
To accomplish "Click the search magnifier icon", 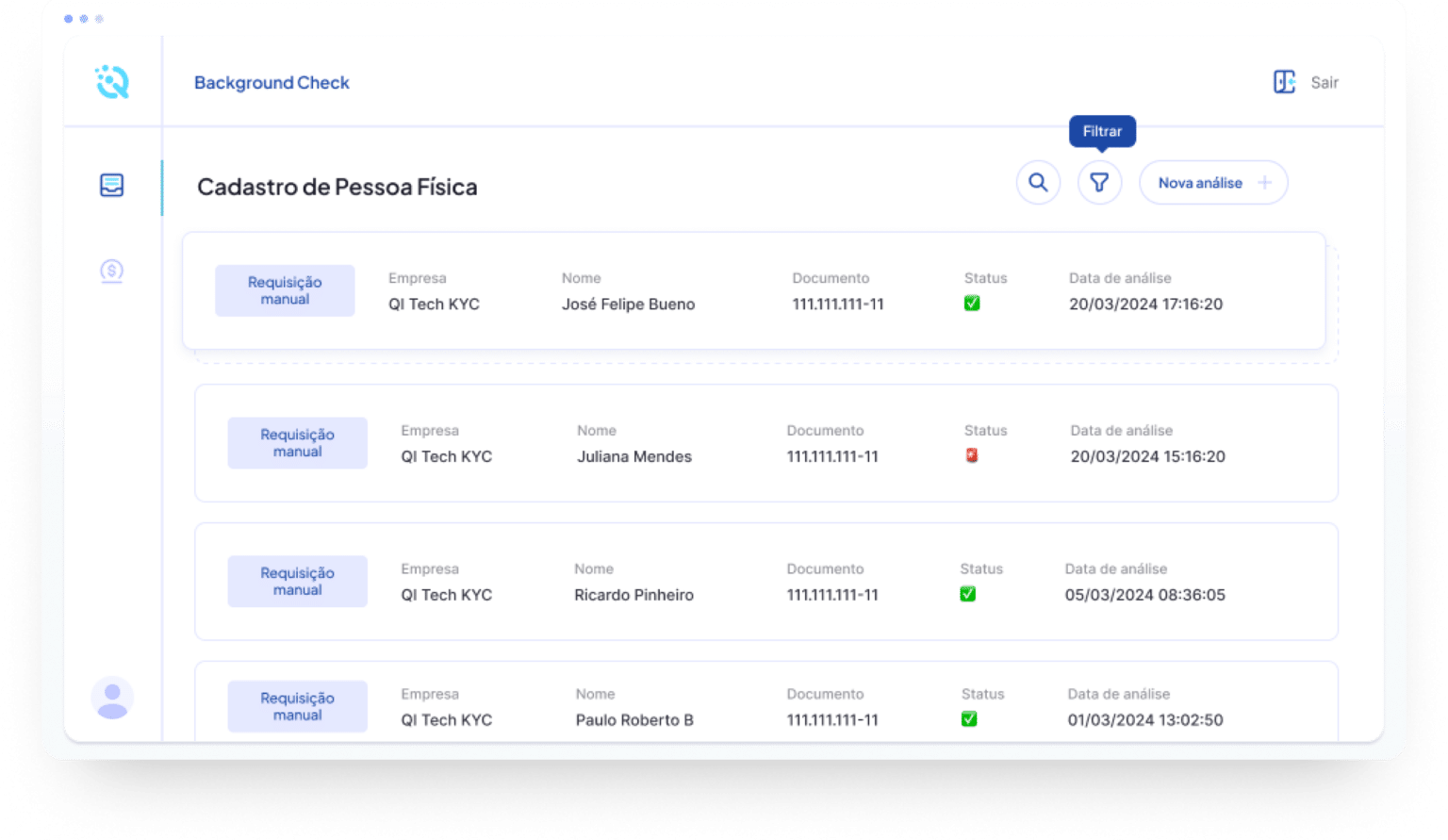I will (x=1038, y=183).
